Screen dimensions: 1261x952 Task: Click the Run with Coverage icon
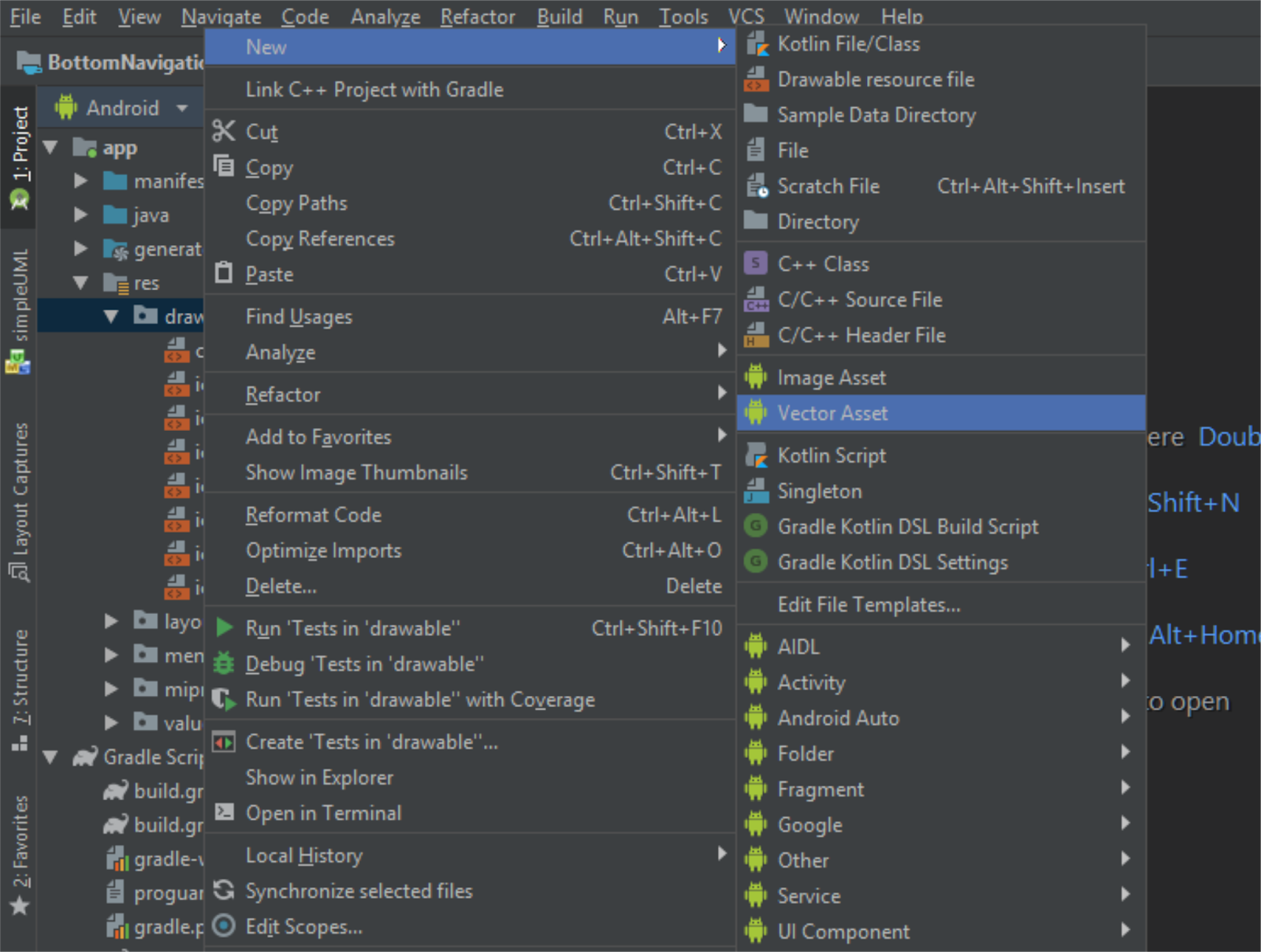[224, 699]
